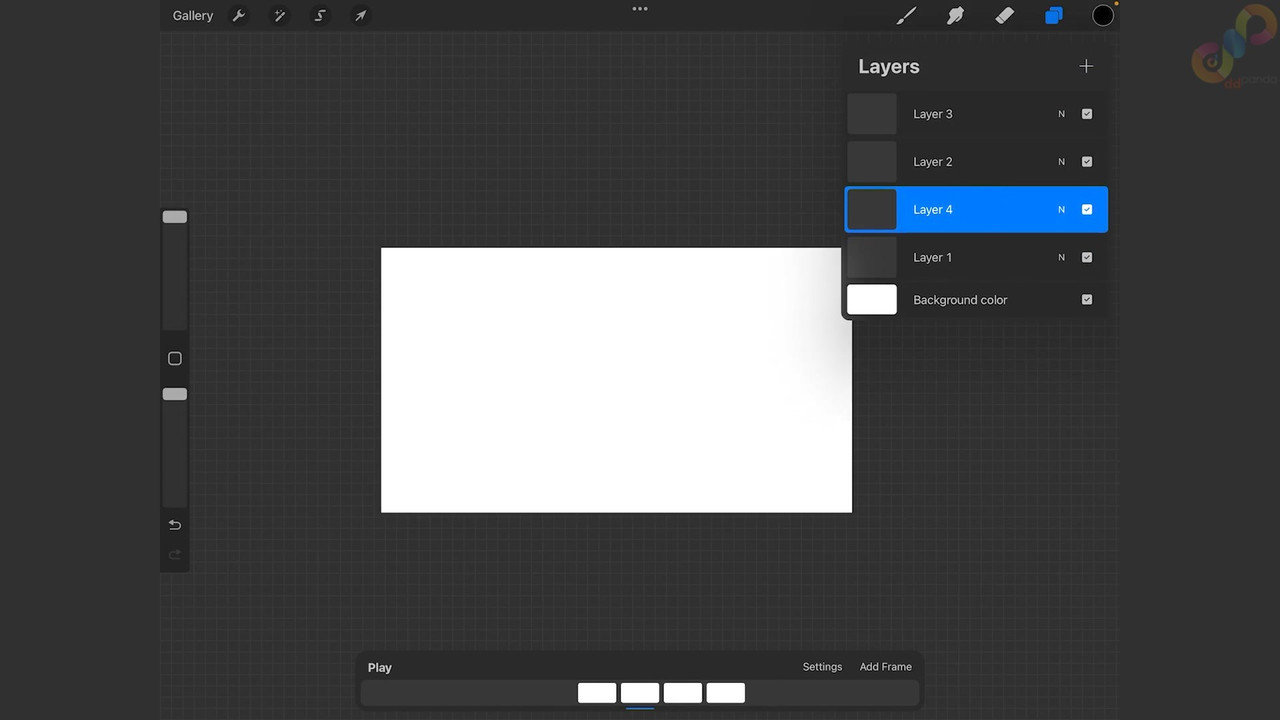This screenshot has width=1280, height=720.
Task: Open blend mode N for Layer 2
Action: click(1062, 162)
